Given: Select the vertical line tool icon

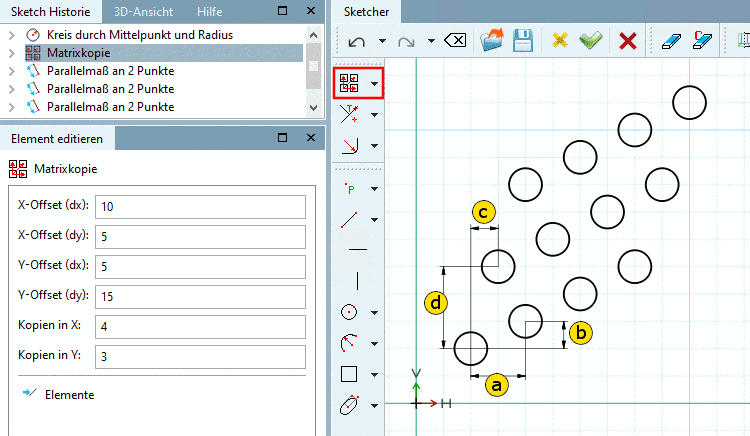Looking at the screenshot, I should tap(357, 281).
